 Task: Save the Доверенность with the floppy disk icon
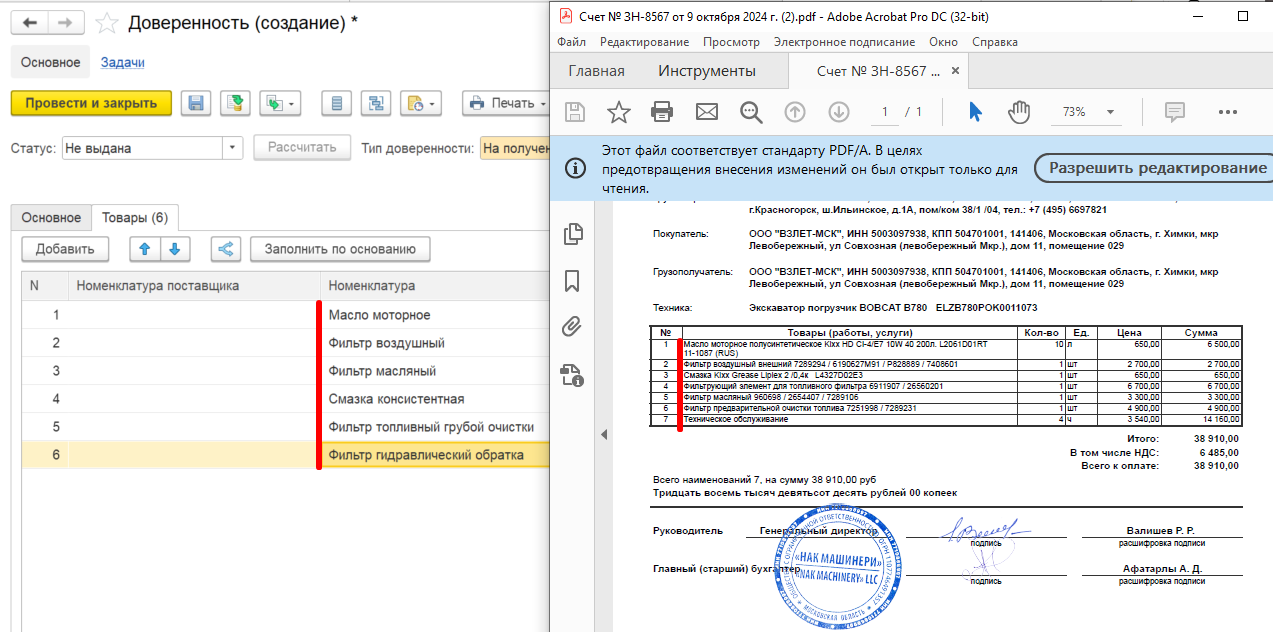tap(196, 103)
